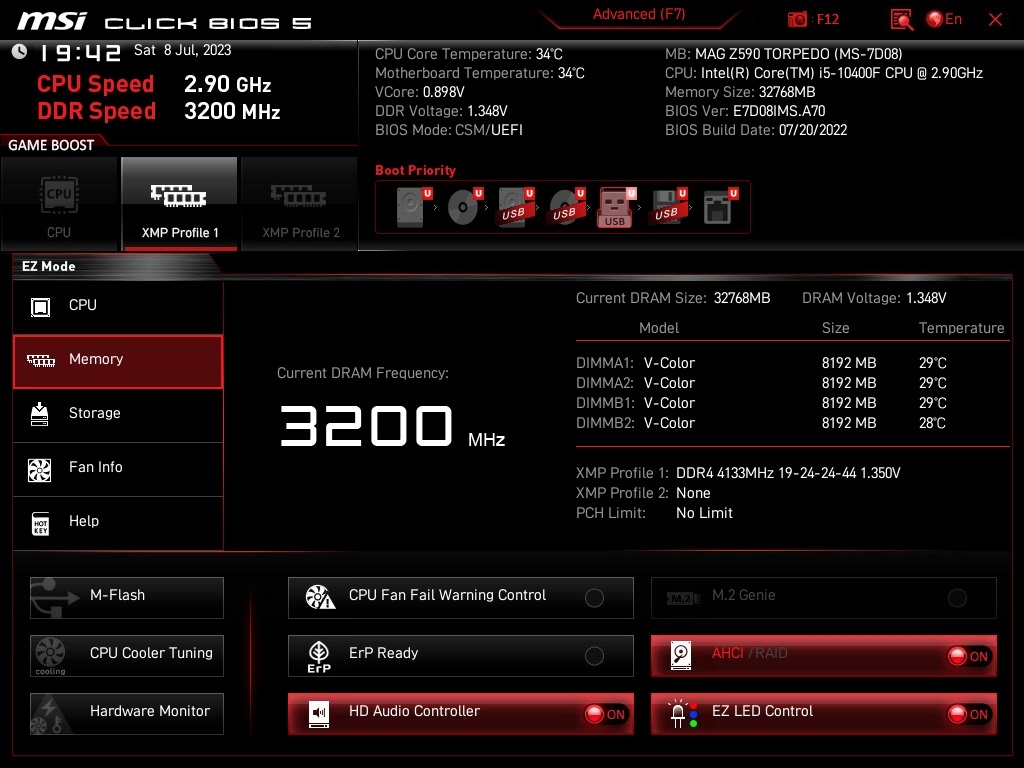Select the highlighted USB key boot device
Image resolution: width=1024 pixels, height=768 pixels.
coord(616,208)
